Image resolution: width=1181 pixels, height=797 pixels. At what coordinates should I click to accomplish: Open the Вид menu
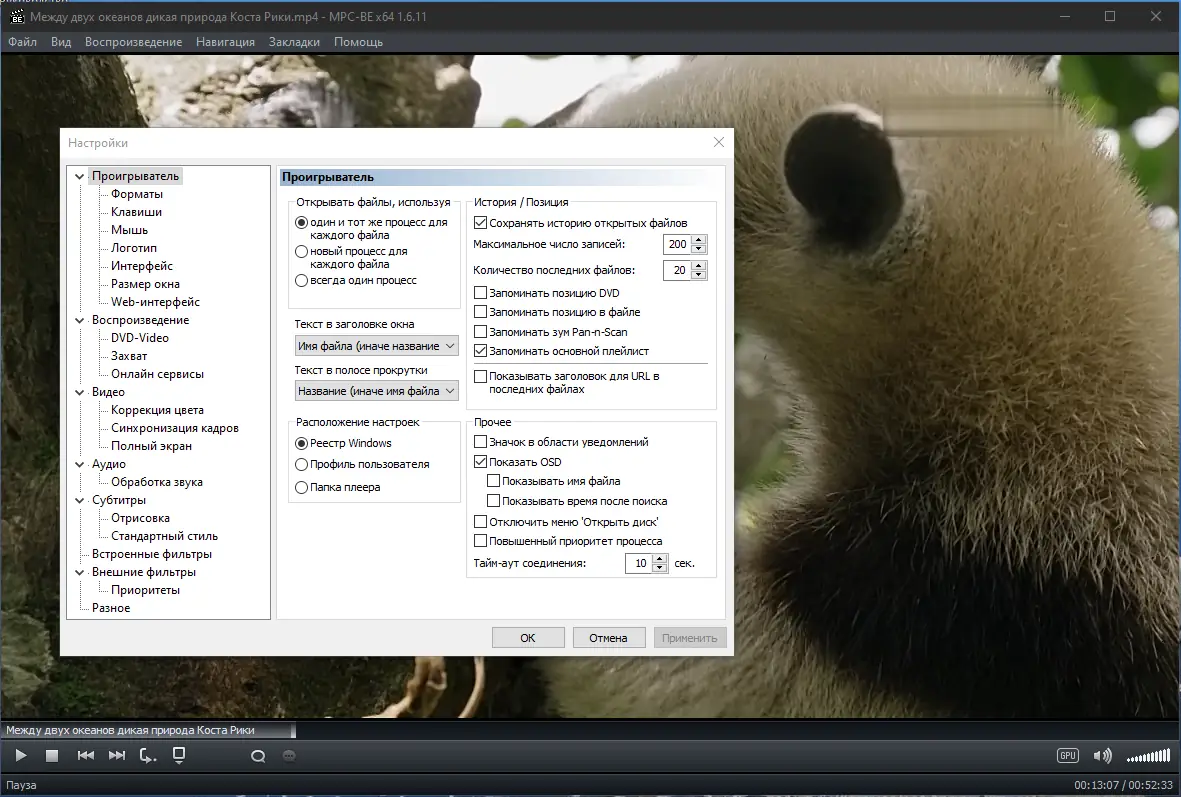(61, 42)
